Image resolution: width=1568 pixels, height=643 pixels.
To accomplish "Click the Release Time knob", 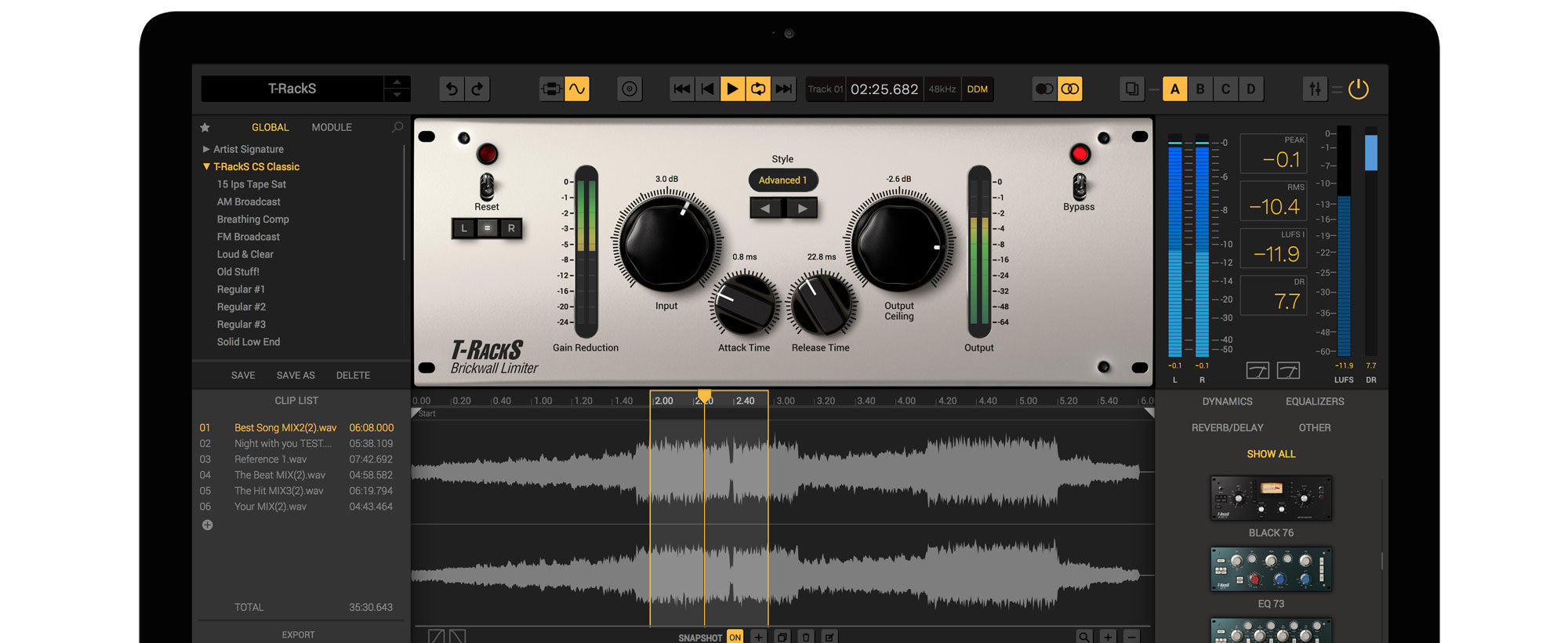I will tap(821, 303).
